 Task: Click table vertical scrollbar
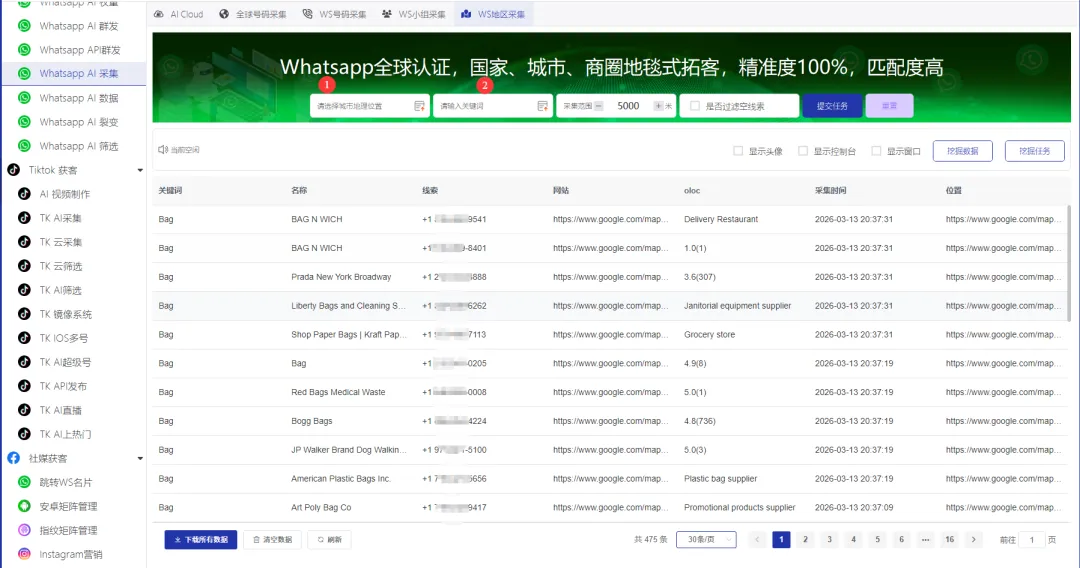point(1068,262)
